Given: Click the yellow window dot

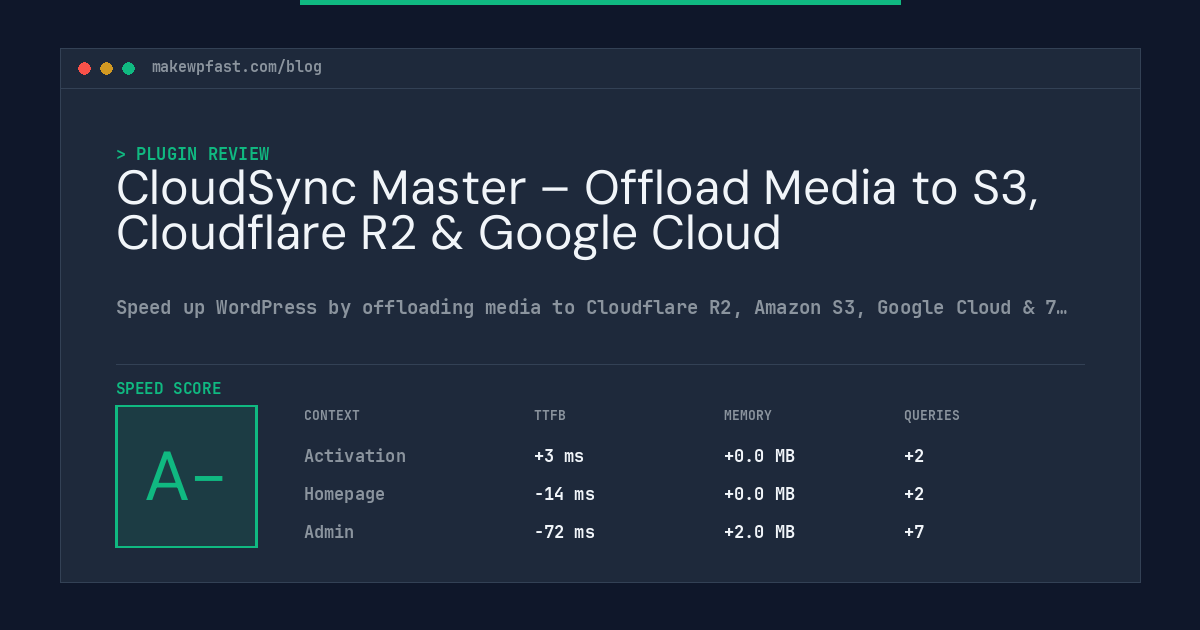Looking at the screenshot, I should pos(106,68).
